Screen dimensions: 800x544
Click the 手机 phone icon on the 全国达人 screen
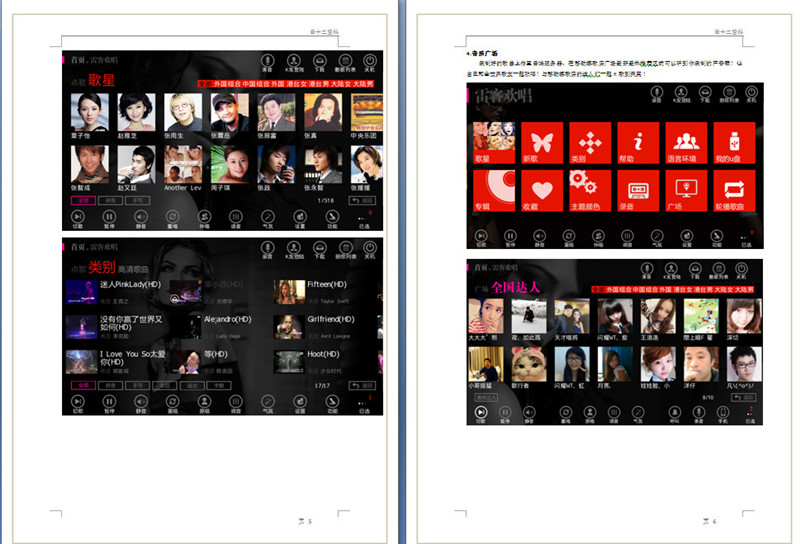click(722, 414)
